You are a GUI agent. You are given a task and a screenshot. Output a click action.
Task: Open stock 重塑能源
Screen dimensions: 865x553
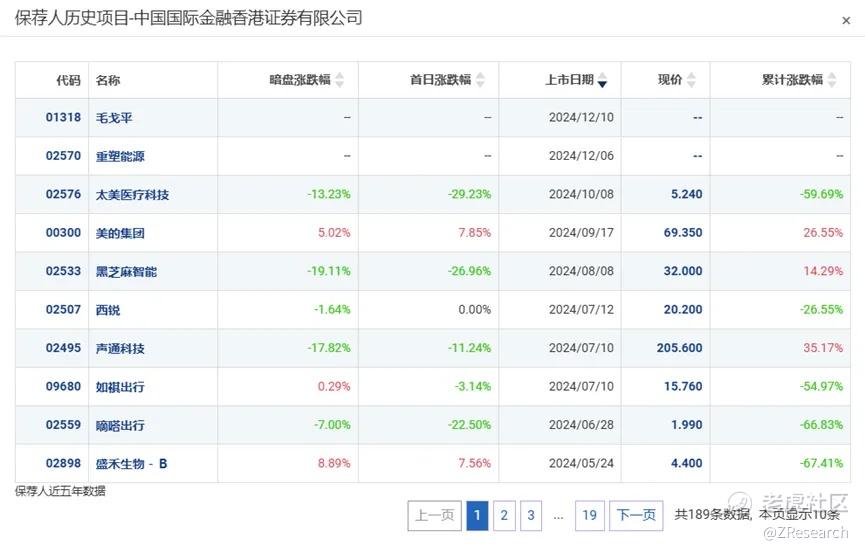click(120, 156)
